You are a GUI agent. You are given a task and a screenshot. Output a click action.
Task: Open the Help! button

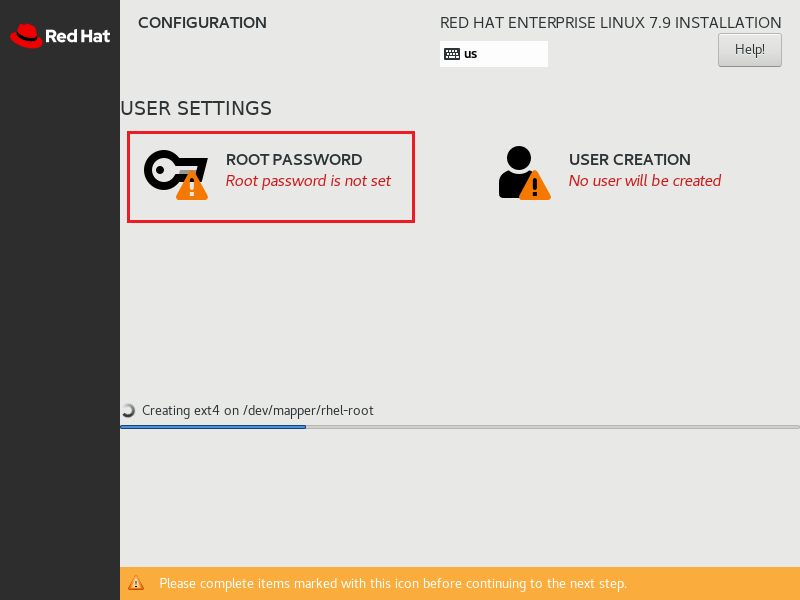pyautogui.click(x=749, y=49)
